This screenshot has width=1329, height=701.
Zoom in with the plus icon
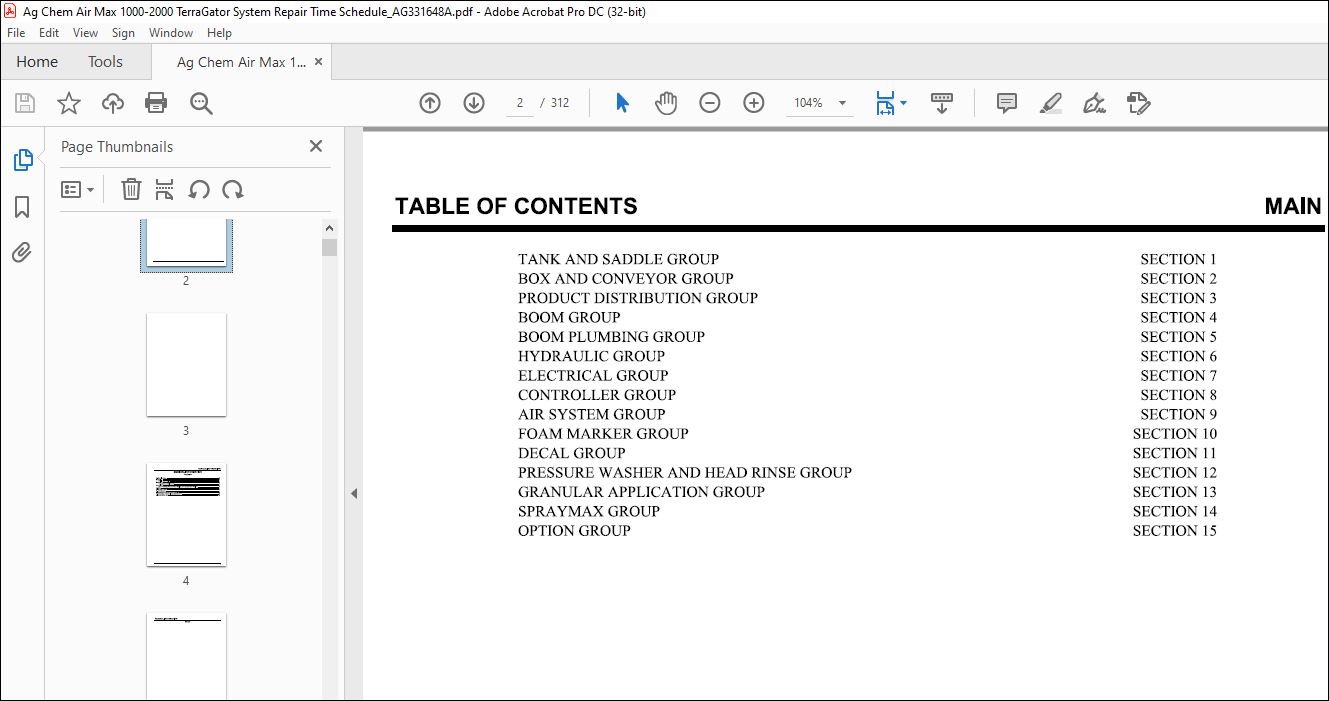click(x=754, y=103)
